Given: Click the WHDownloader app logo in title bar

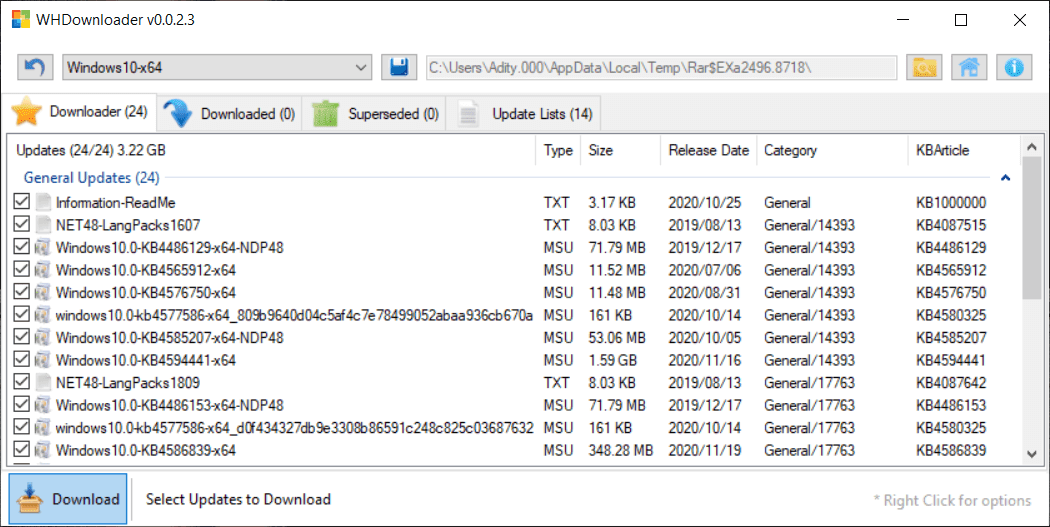Looking at the screenshot, I should 20,19.
